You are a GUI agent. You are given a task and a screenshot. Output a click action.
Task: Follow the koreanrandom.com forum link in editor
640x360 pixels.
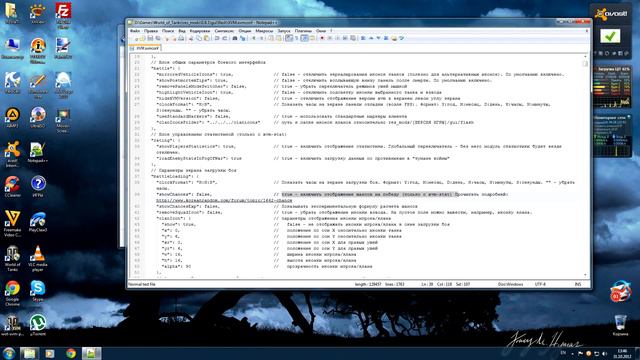tap(224, 200)
